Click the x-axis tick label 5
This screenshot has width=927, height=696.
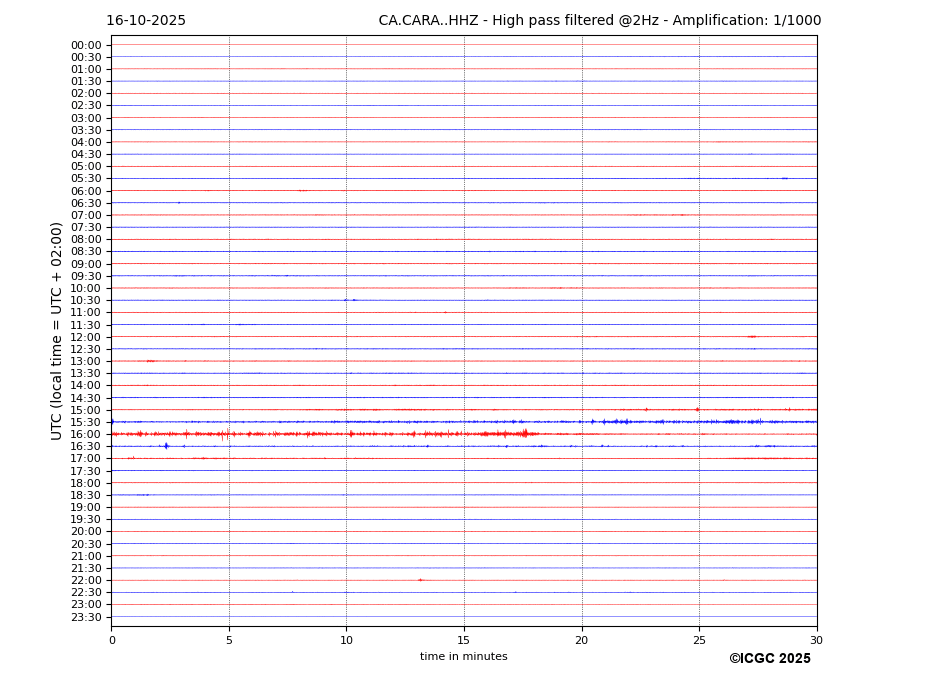[x=229, y=640]
